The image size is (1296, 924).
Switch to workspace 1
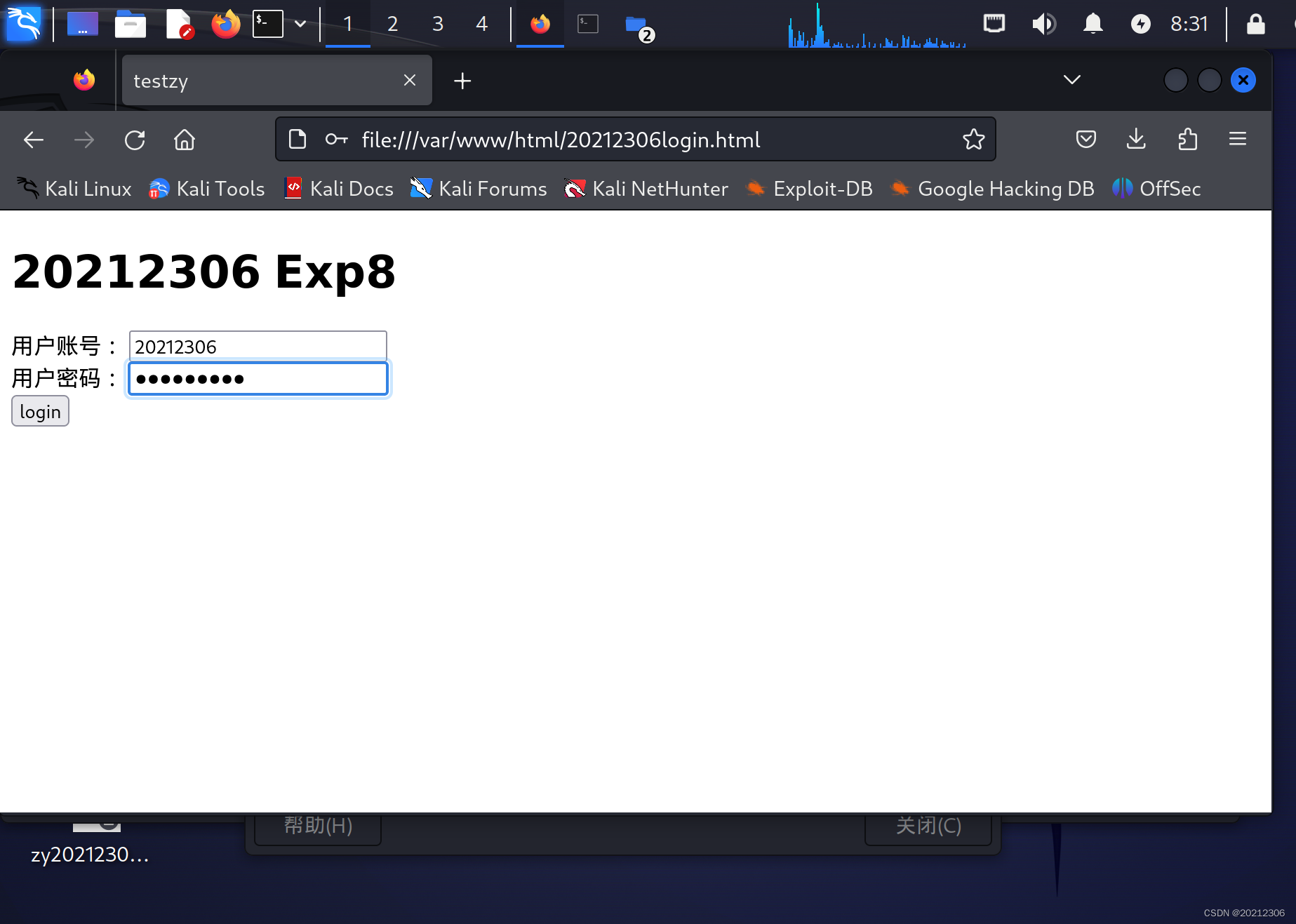[x=348, y=24]
